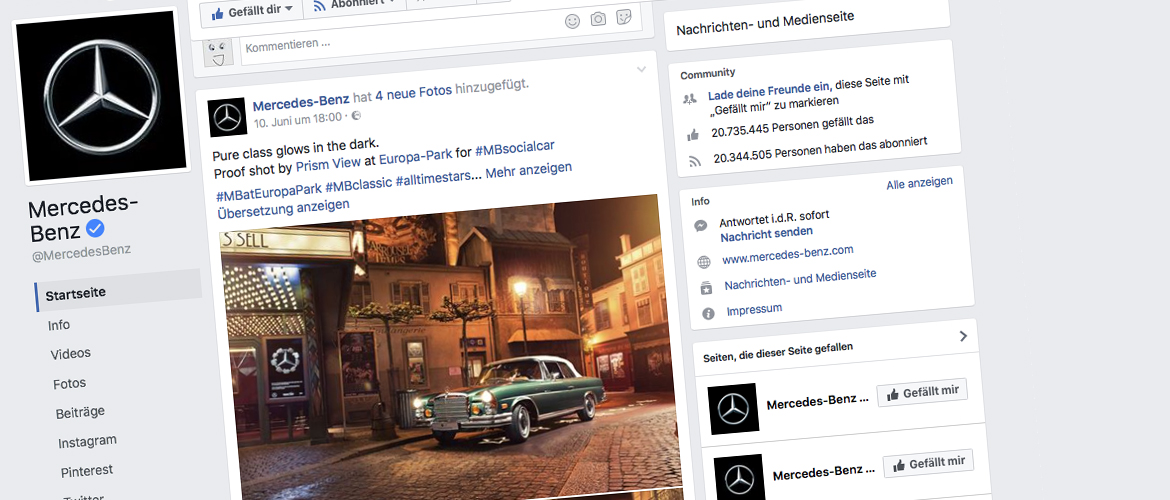Open the Info sidebar tab
This screenshot has height=500, width=1170.
(59, 325)
